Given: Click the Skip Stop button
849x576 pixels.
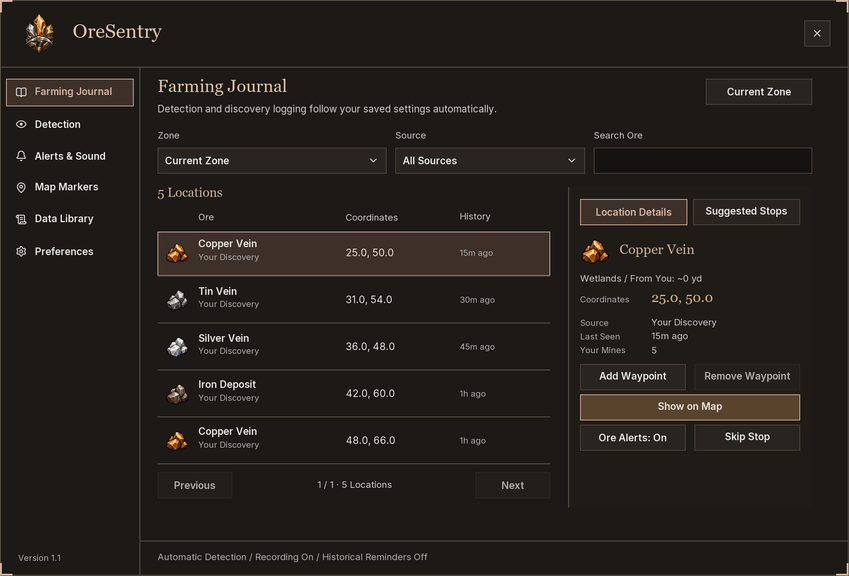Looking at the screenshot, I should (747, 437).
